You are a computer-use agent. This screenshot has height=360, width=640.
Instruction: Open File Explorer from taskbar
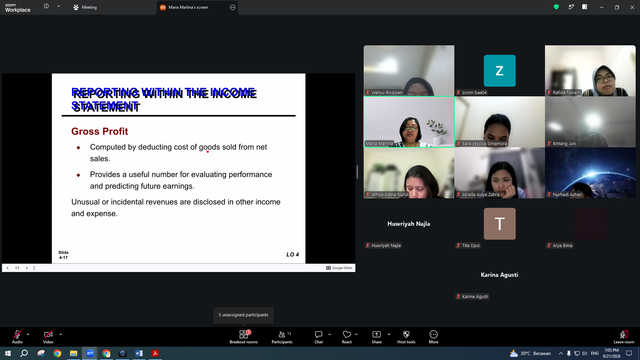(73, 353)
